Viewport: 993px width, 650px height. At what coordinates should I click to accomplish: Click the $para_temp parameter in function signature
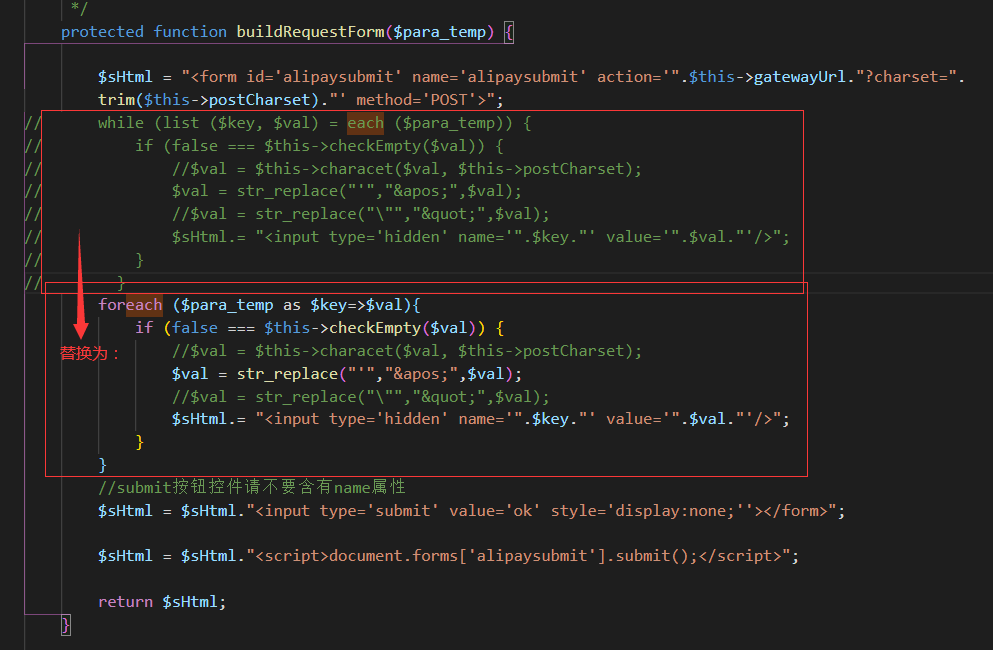[440, 32]
